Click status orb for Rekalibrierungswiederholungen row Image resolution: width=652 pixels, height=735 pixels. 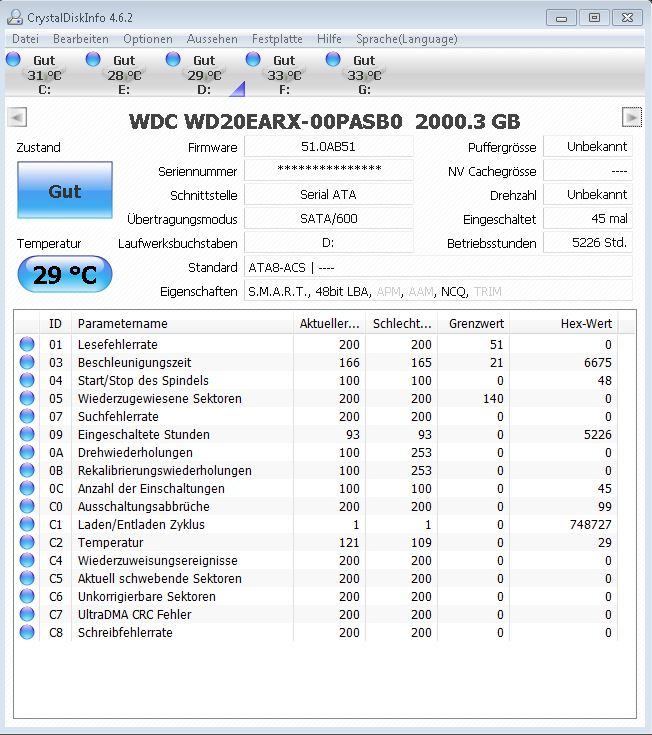[27, 470]
